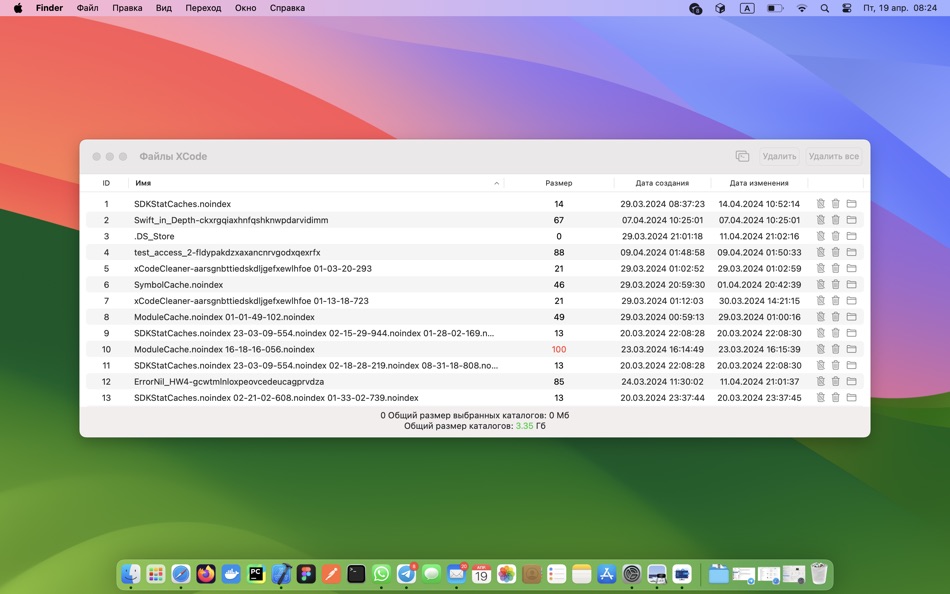Open the Finder menu

point(49,8)
